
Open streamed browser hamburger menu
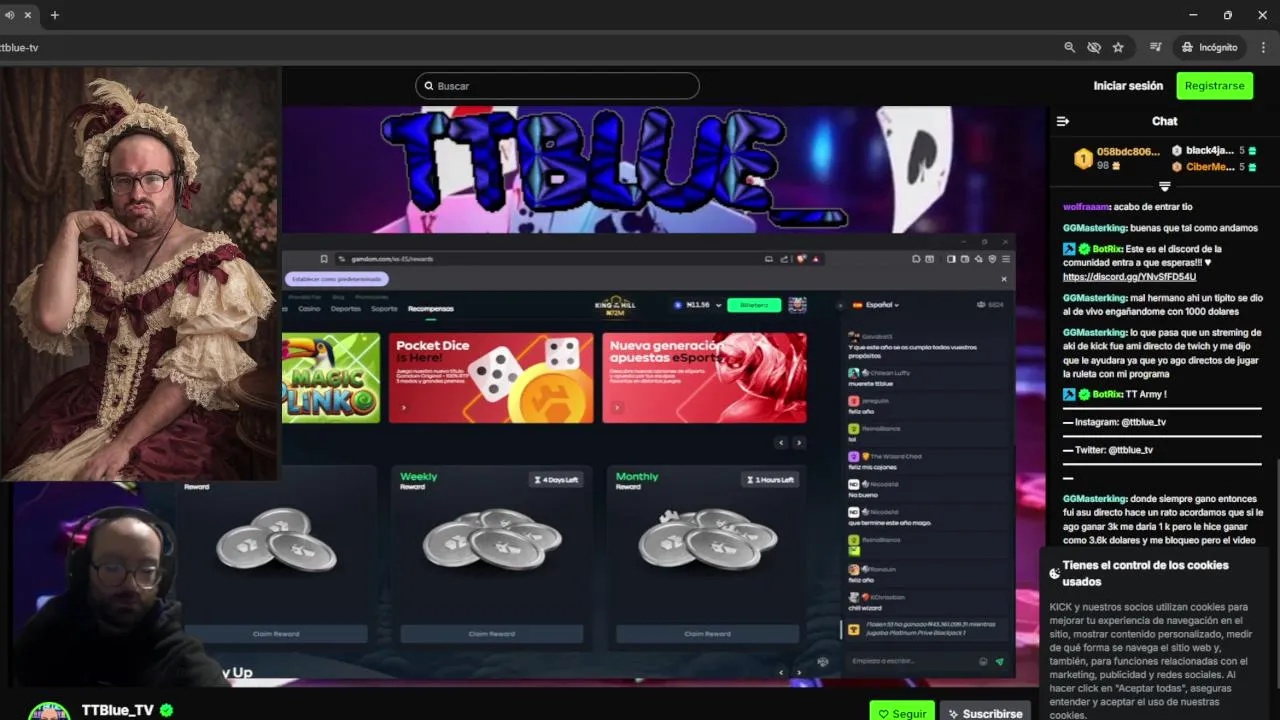(x=1005, y=259)
